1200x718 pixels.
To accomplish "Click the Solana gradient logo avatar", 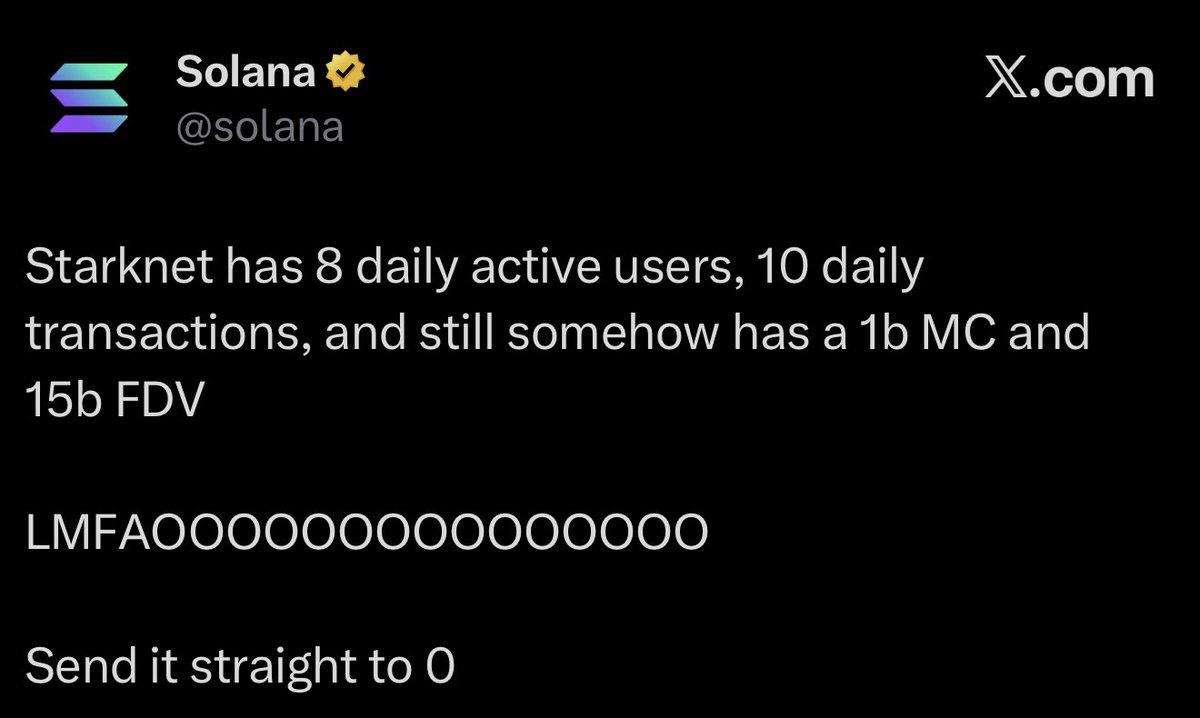I will coord(88,98).
